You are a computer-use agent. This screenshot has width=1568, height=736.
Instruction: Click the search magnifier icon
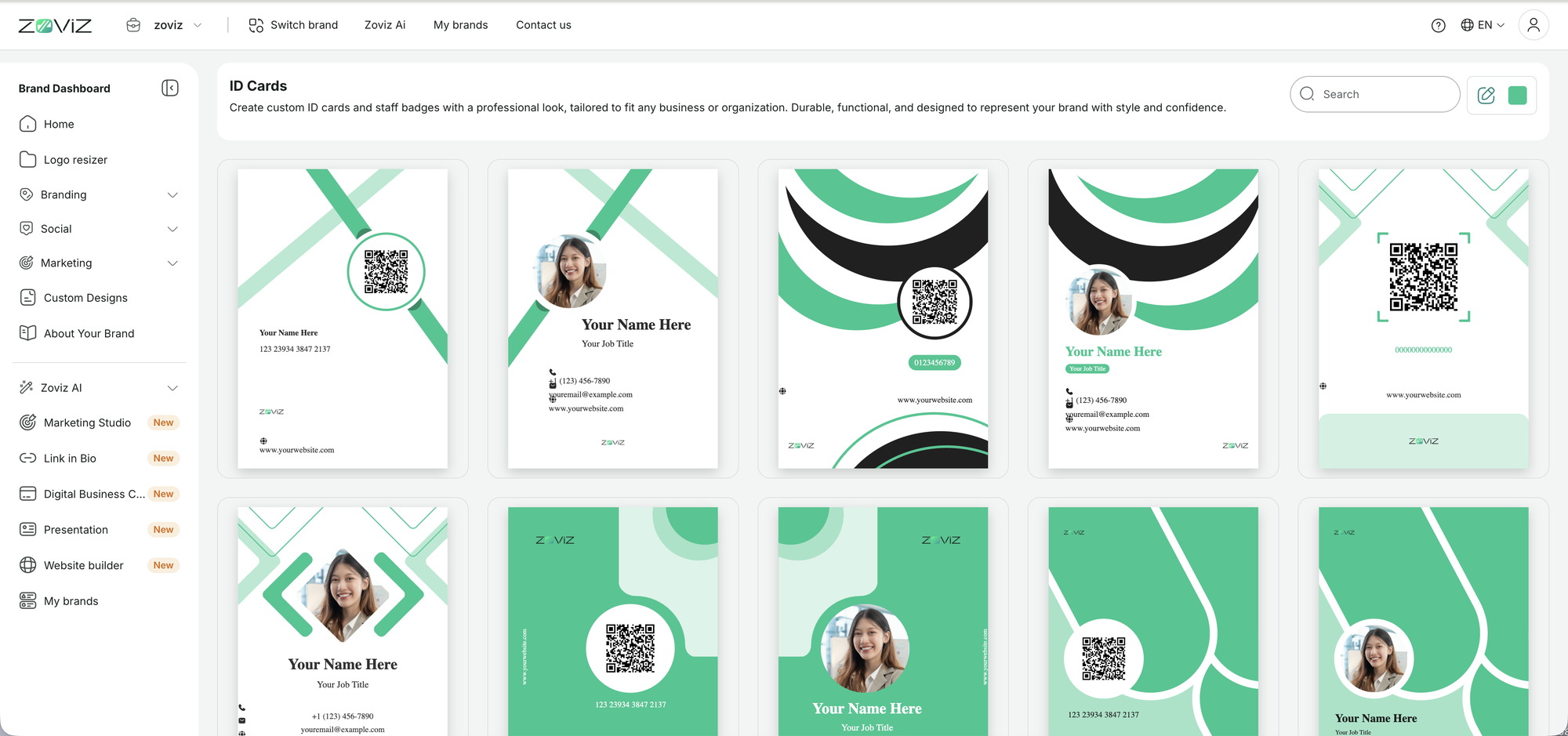click(x=1307, y=94)
